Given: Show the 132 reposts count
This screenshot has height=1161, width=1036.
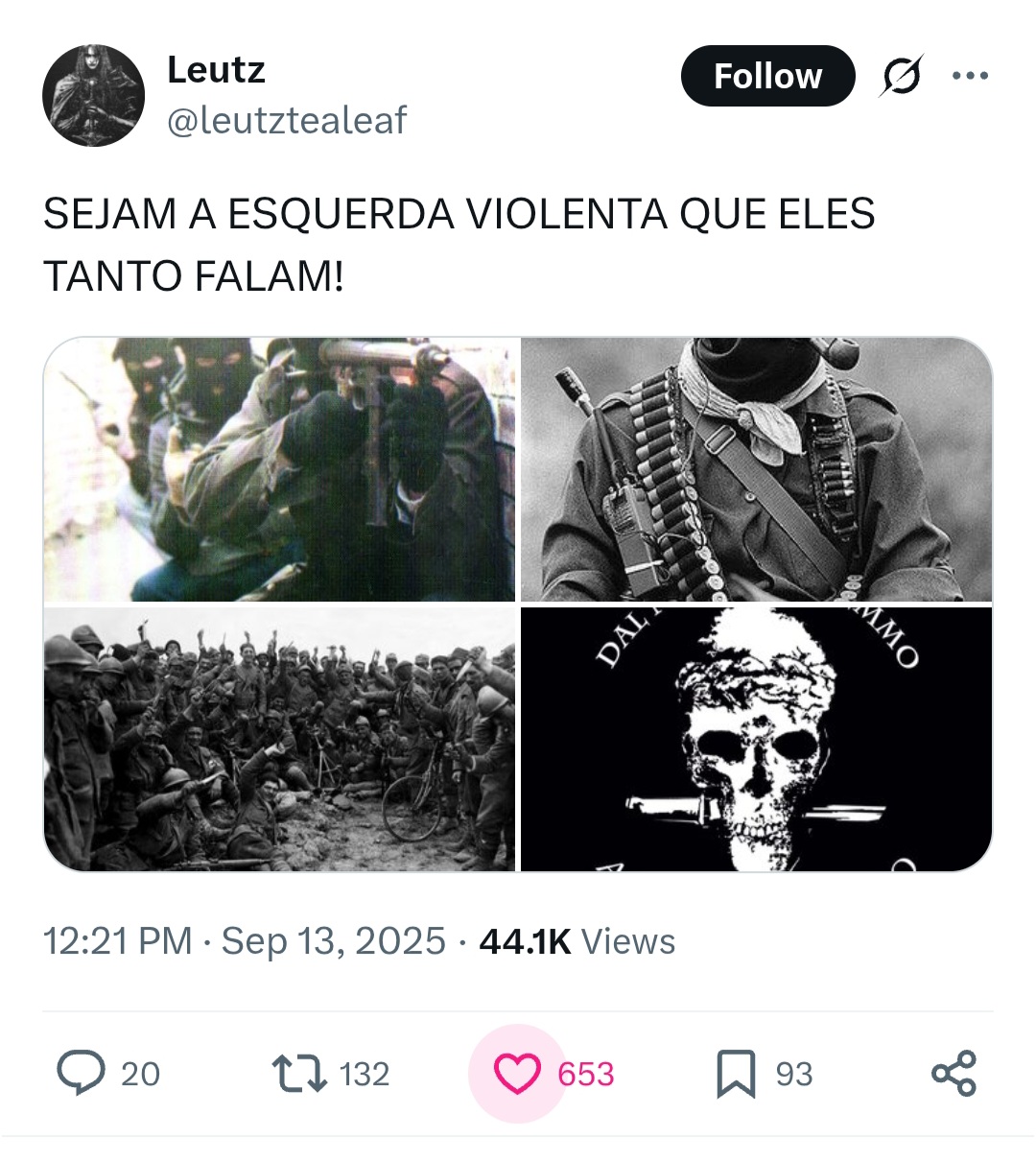Looking at the screenshot, I should pyautogui.click(x=365, y=1074).
